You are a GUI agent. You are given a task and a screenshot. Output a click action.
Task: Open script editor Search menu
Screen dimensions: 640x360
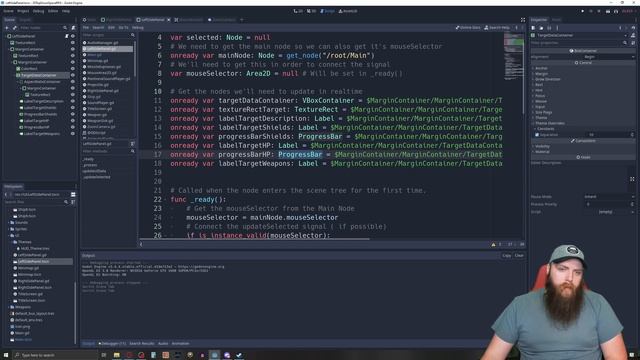(x=98, y=28)
